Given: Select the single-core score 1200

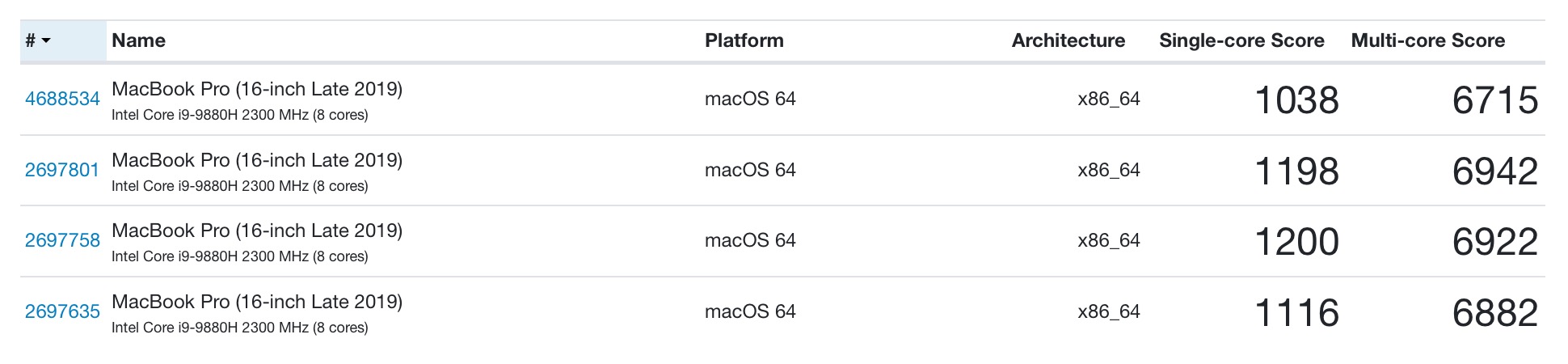Looking at the screenshot, I should click(1296, 242).
